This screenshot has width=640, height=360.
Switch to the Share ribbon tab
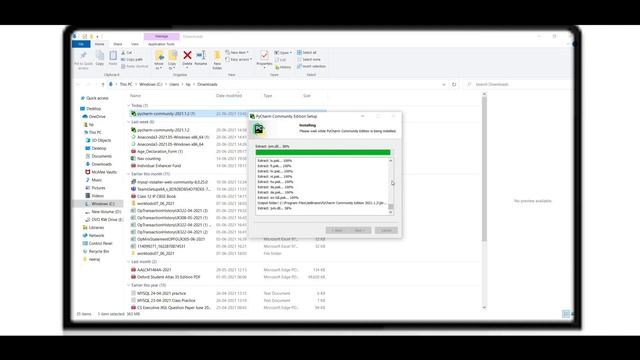pyautogui.click(x=118, y=44)
